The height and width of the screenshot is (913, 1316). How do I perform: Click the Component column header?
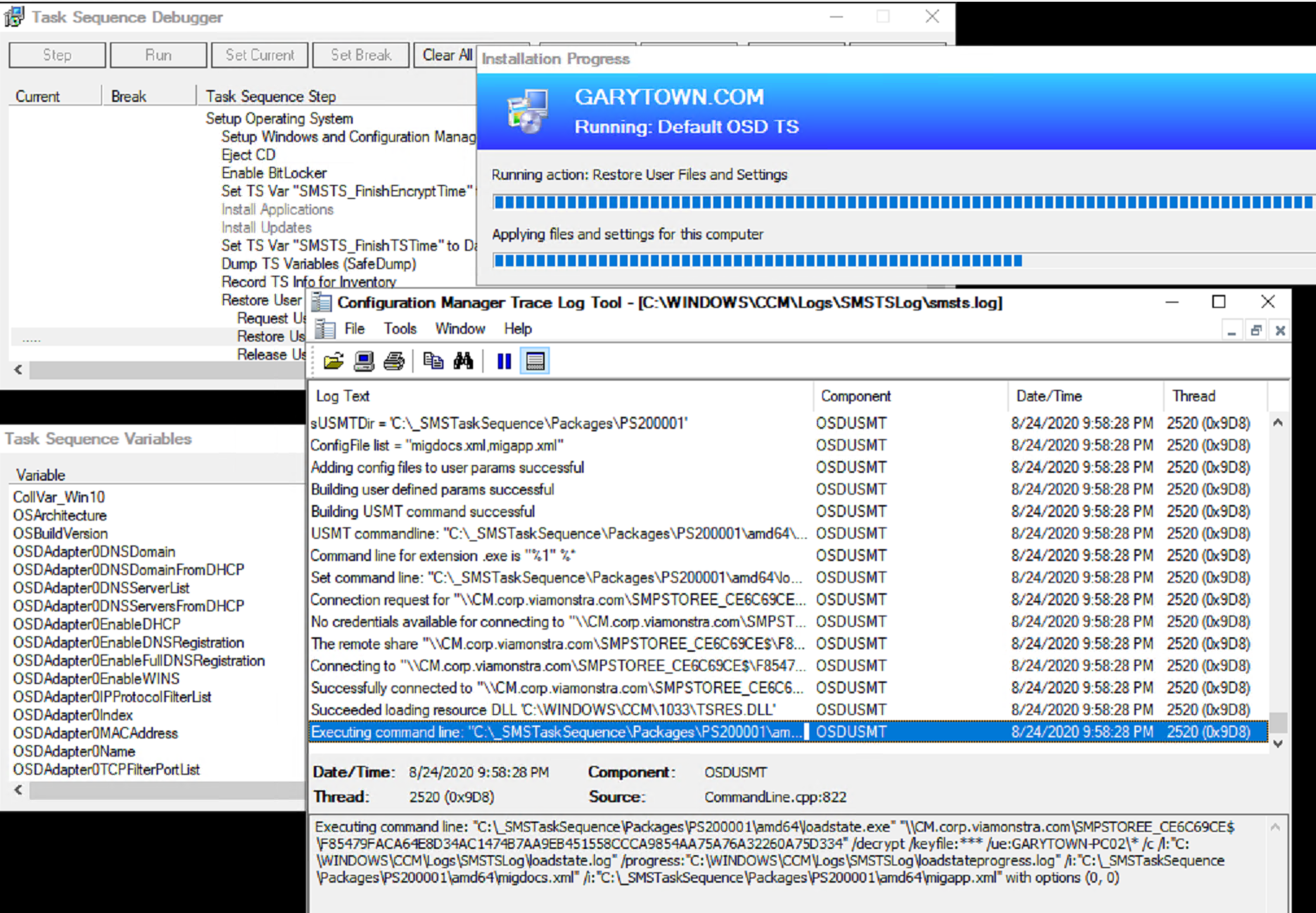(855, 396)
